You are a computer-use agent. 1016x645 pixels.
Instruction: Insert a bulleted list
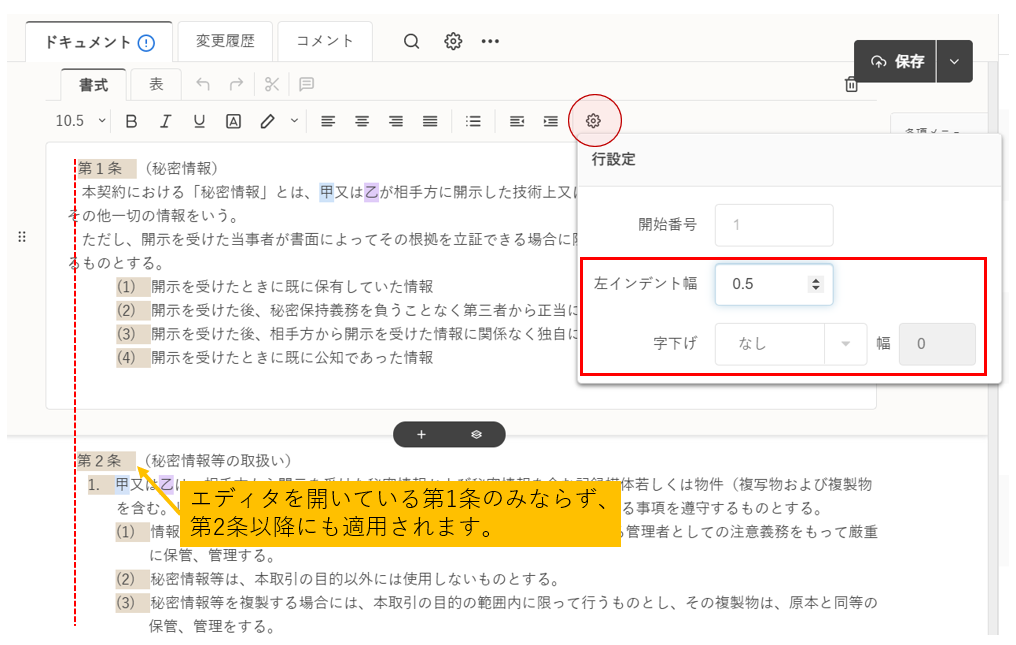[474, 121]
